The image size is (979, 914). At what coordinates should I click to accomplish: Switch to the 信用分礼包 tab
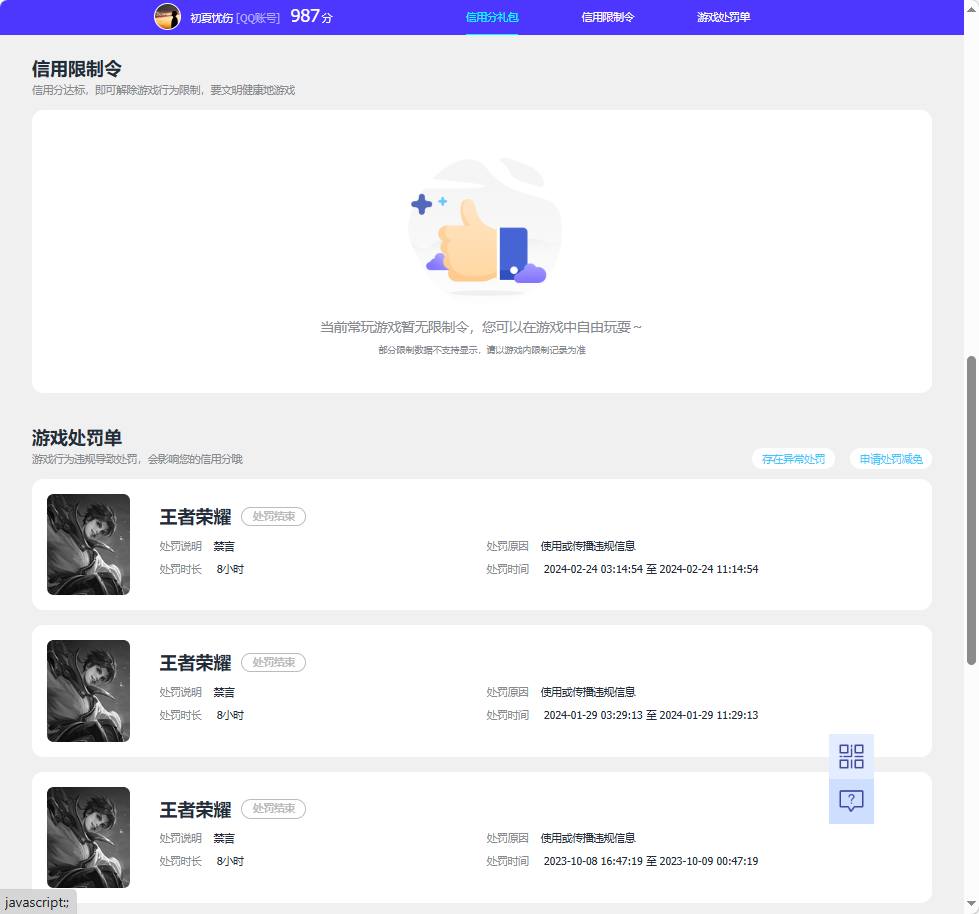coord(492,16)
